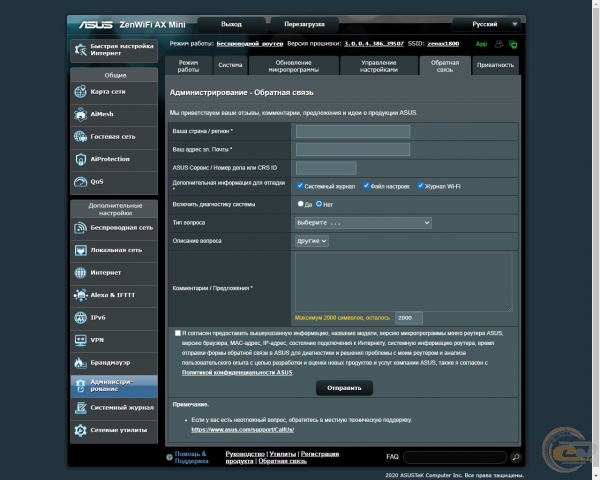
Task: Open the Network Tools (Сетевые утилиты) icon
Action: 80,430
